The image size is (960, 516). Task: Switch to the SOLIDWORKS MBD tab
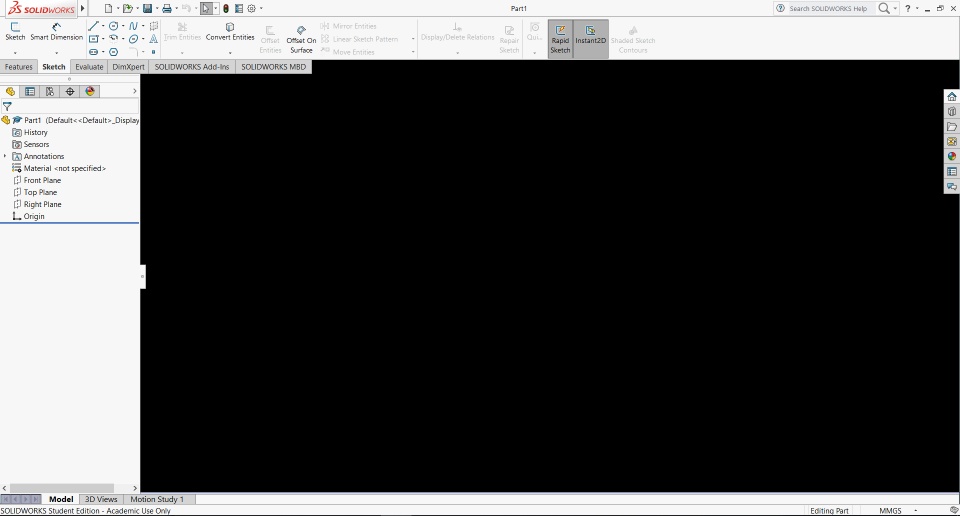click(x=274, y=67)
